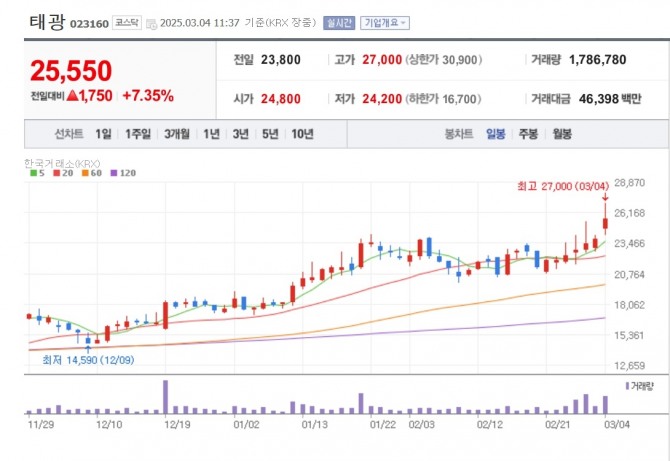This screenshot has width=670, height=461.
Task: Click the 거래대금 value 46,398 백만
Action: pos(610,99)
